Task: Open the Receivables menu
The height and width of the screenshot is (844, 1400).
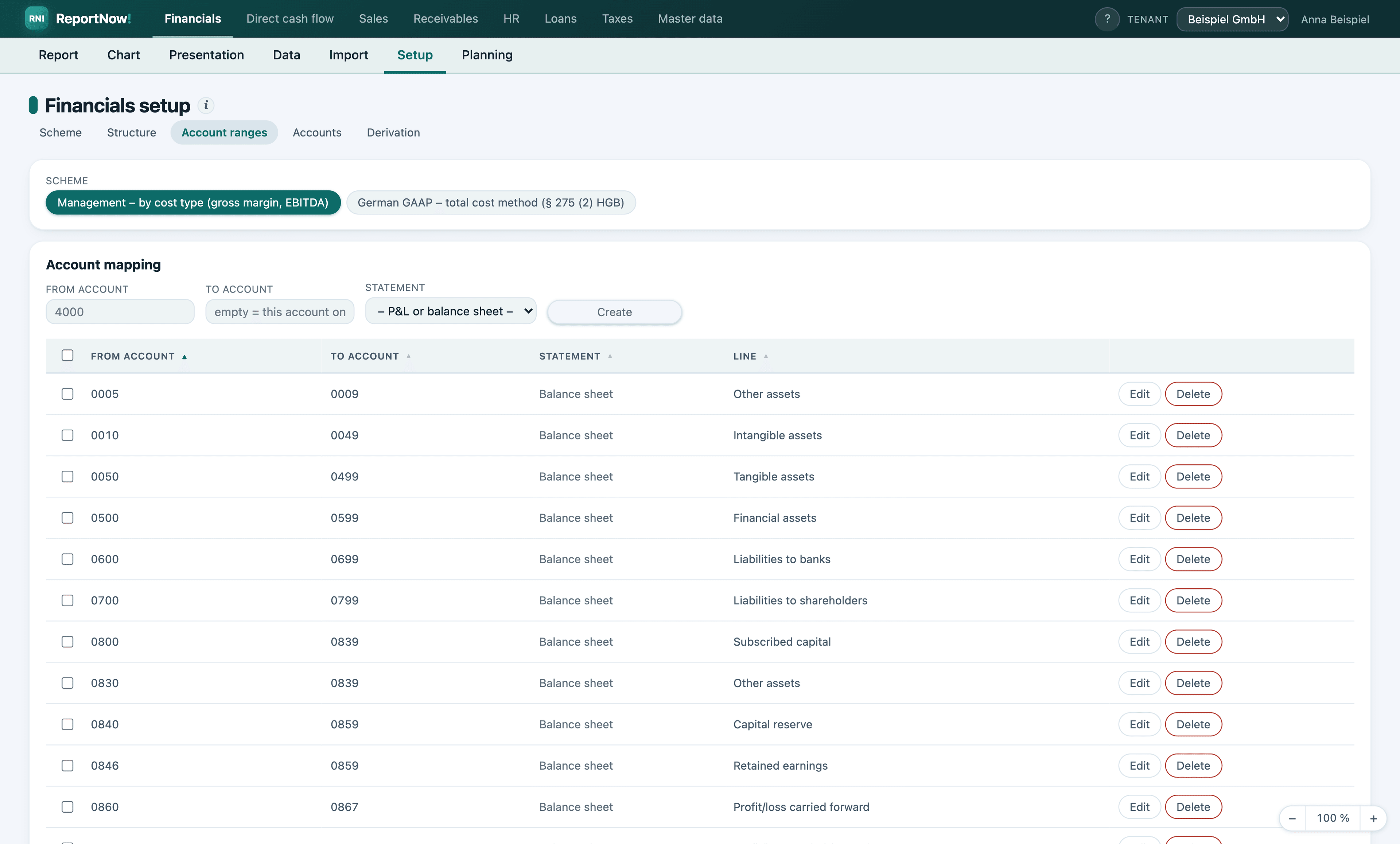Action: point(446,19)
